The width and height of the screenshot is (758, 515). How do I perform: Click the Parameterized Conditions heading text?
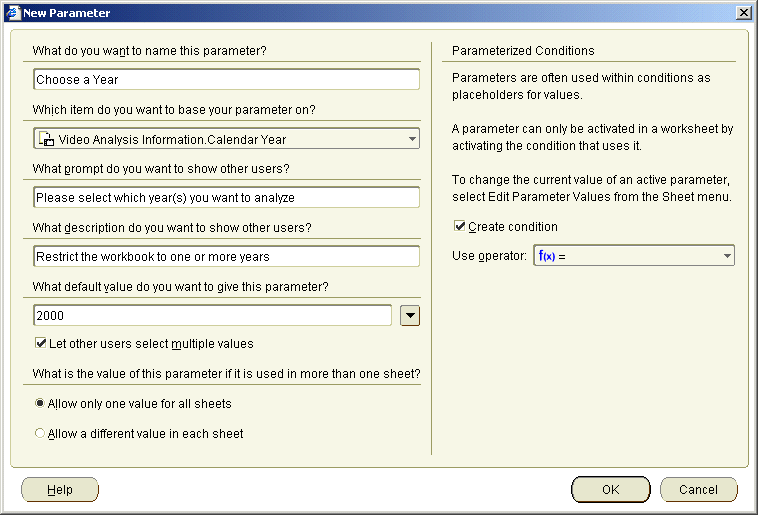[x=523, y=51]
